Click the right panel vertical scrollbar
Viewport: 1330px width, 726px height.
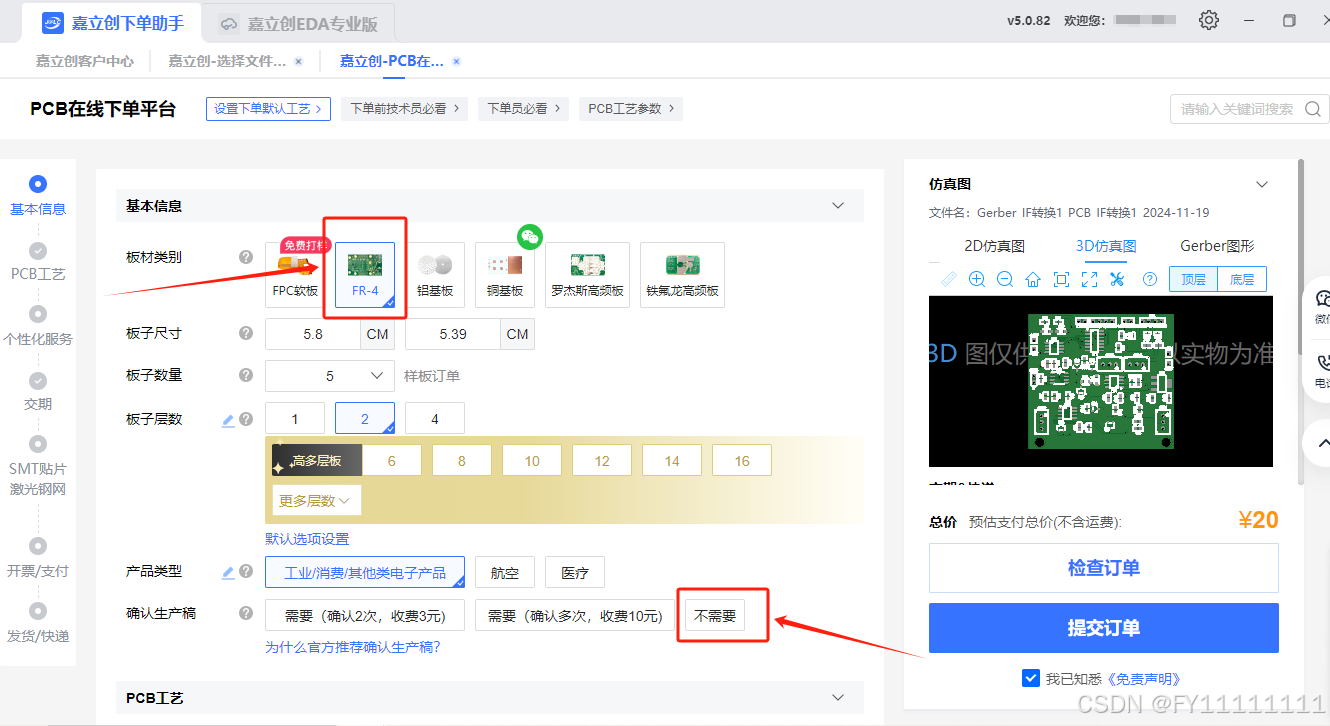point(1301,322)
